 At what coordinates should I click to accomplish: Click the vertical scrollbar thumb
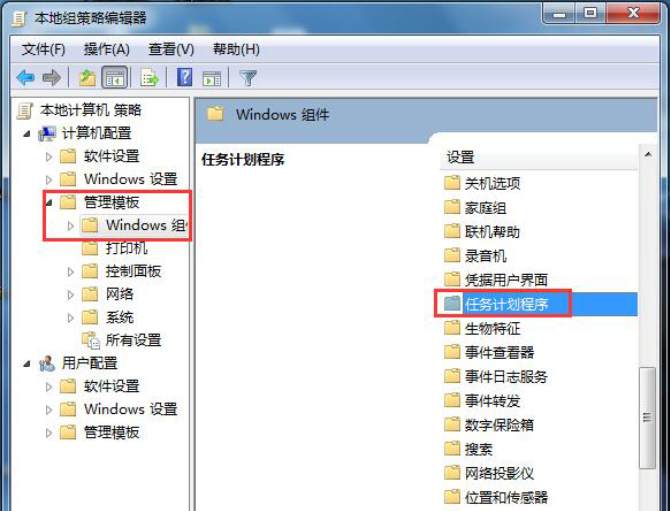click(647, 418)
